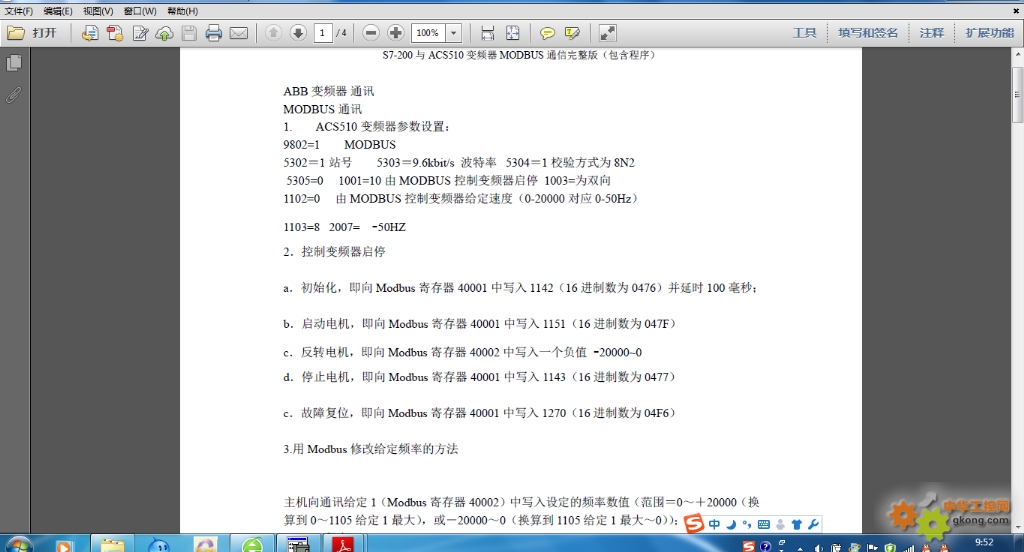Click the fit one full page icon
Image resolution: width=1024 pixels, height=552 pixels.
point(513,33)
